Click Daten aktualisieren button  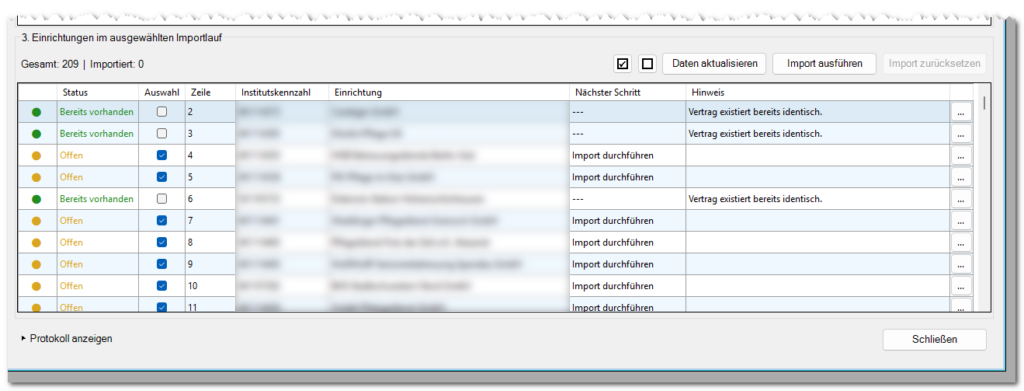pos(714,63)
